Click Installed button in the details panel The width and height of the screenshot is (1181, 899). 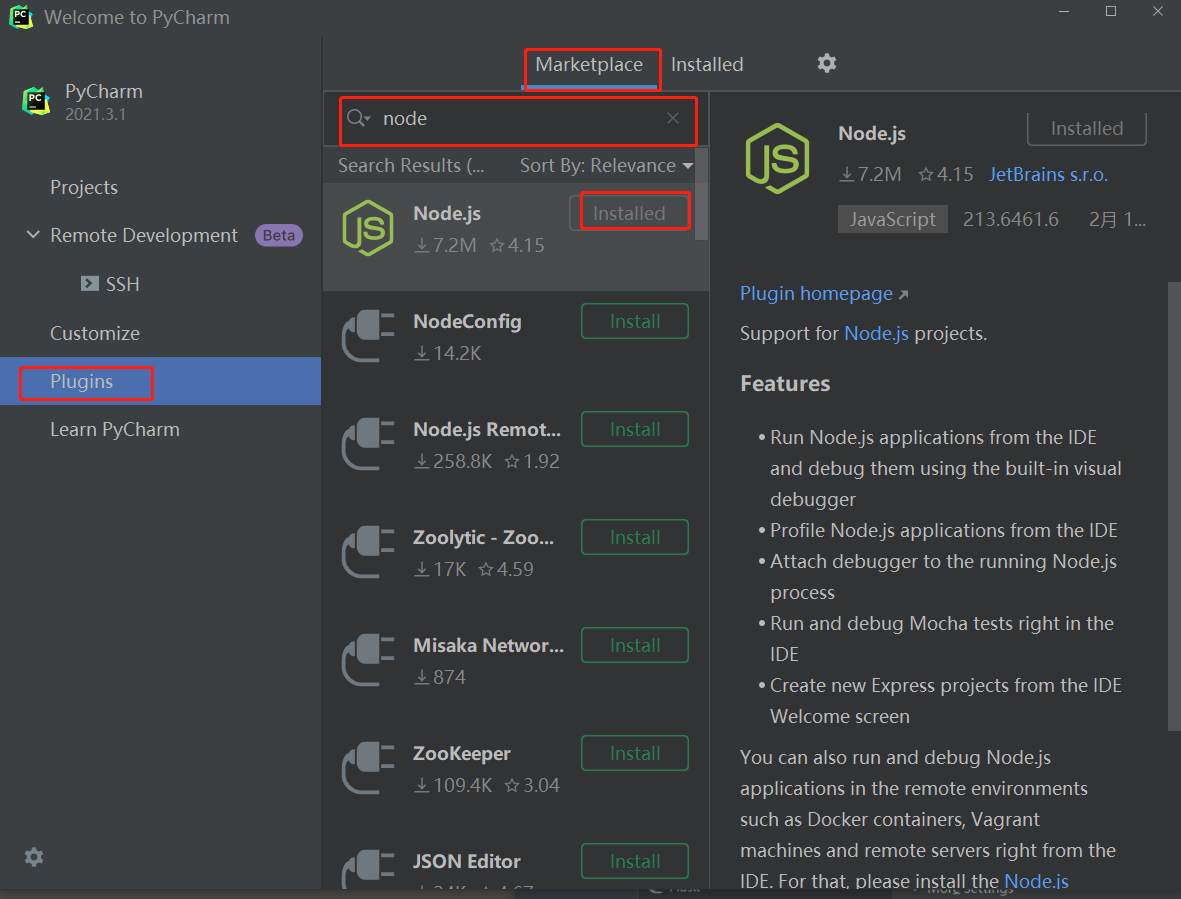tap(1087, 129)
